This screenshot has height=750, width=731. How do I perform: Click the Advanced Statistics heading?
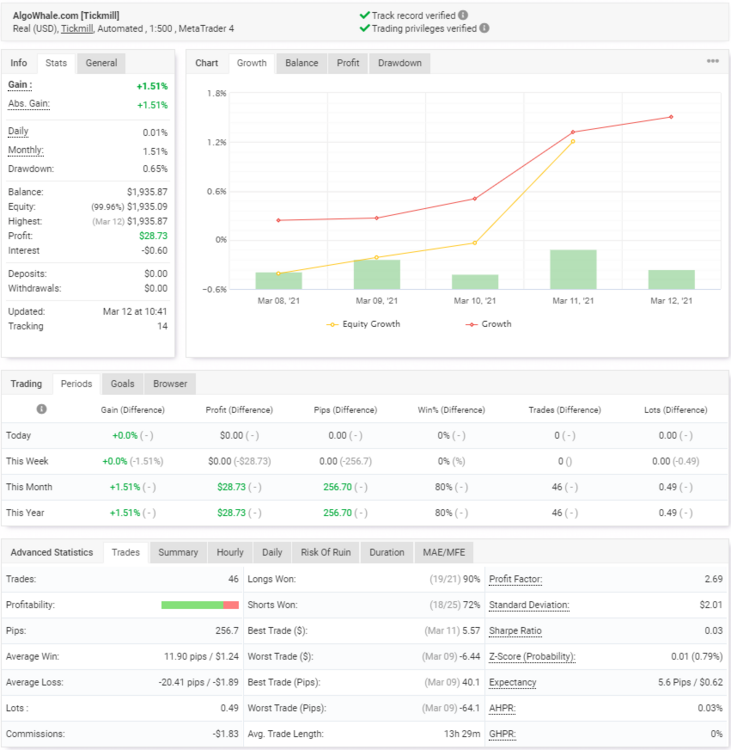pos(52,552)
